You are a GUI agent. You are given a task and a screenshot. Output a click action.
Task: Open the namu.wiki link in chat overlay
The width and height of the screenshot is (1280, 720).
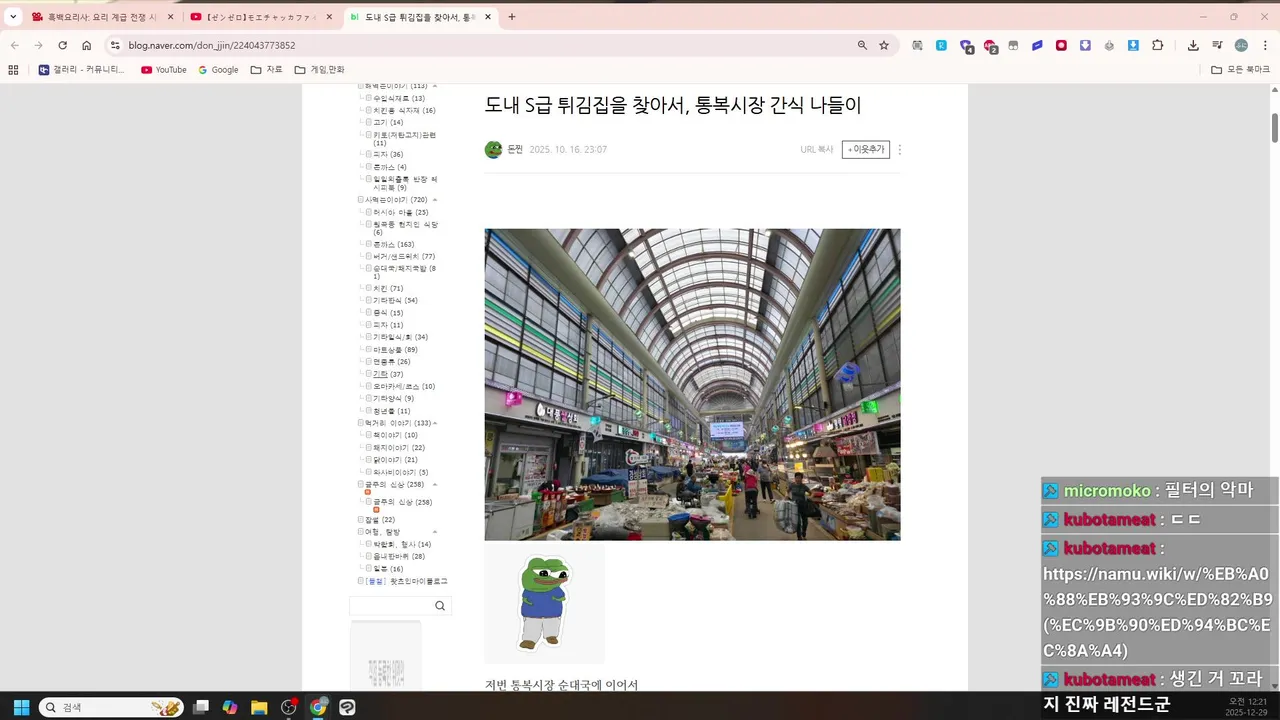1157,612
